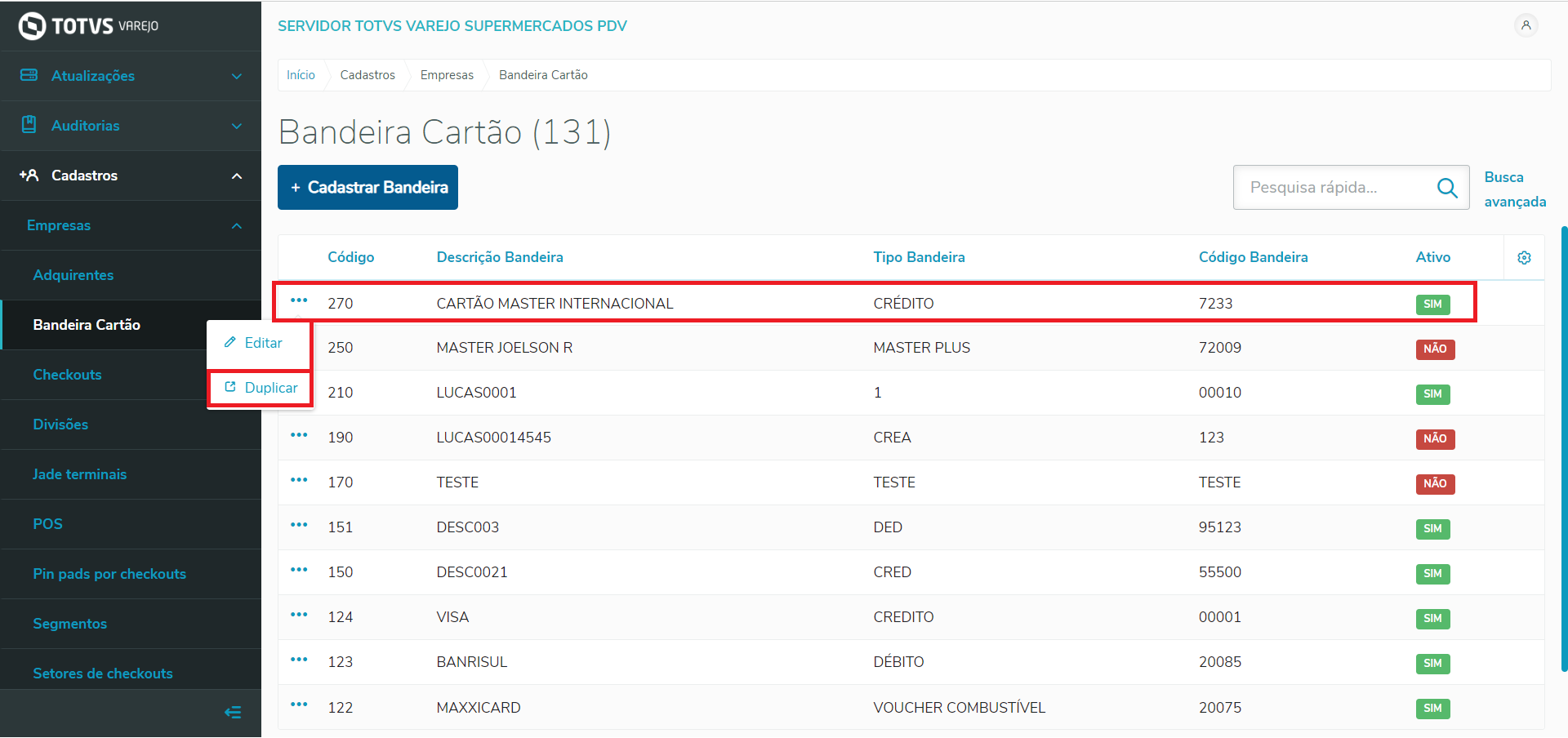Image resolution: width=1568 pixels, height=738 pixels.
Task: Click the Cadastrar Bandeira button
Action: pyautogui.click(x=367, y=188)
